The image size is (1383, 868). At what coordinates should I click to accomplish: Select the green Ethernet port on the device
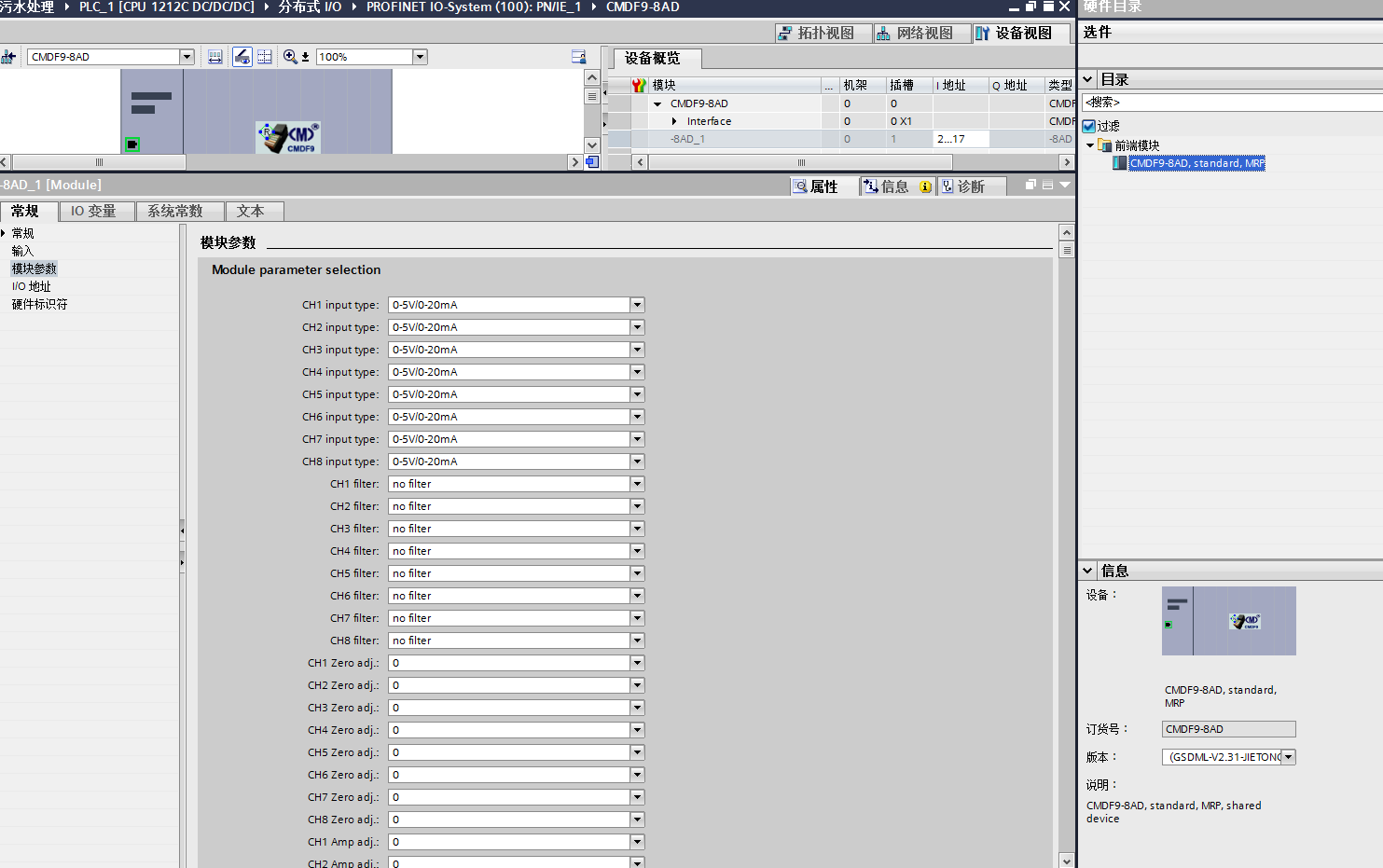[132, 145]
